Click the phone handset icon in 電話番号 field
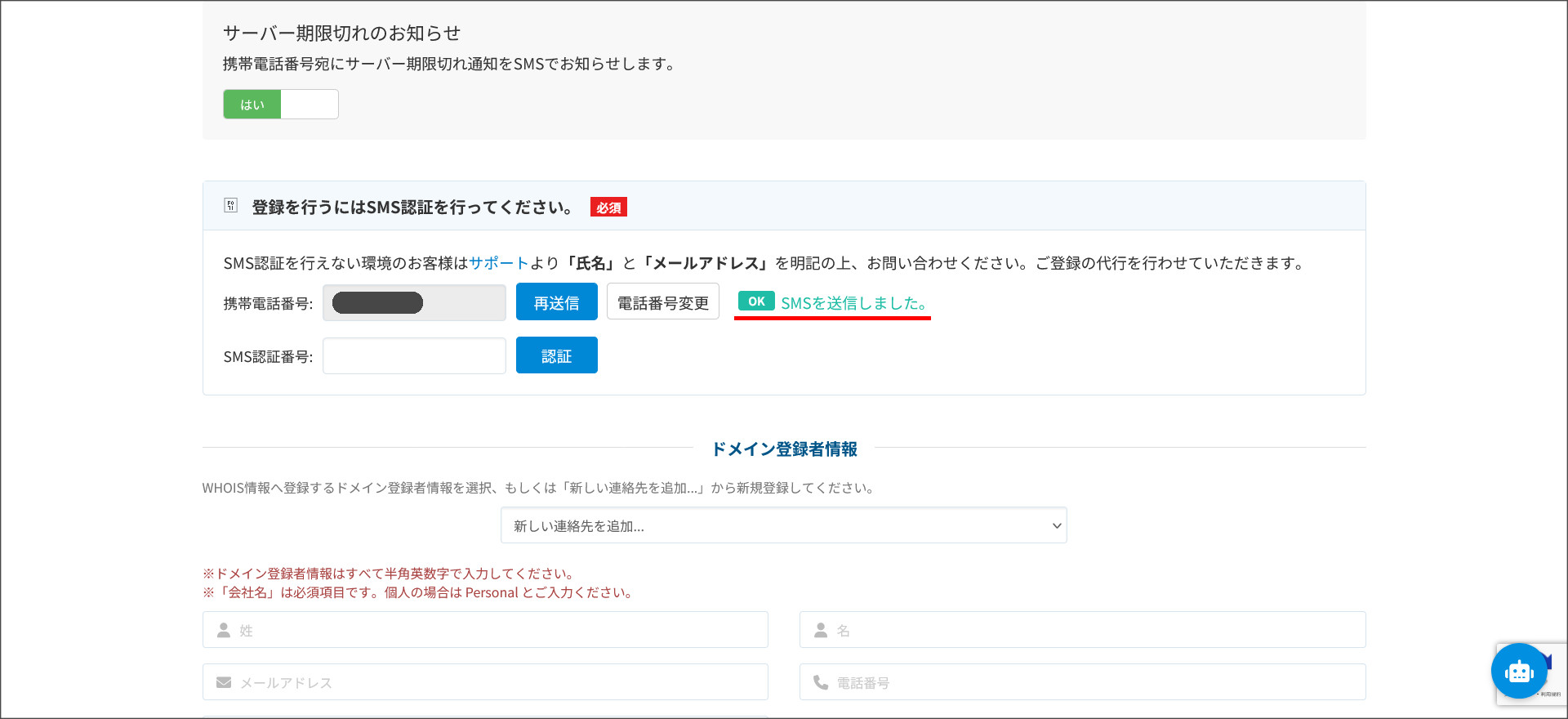The width and height of the screenshot is (1568, 719). (821, 682)
